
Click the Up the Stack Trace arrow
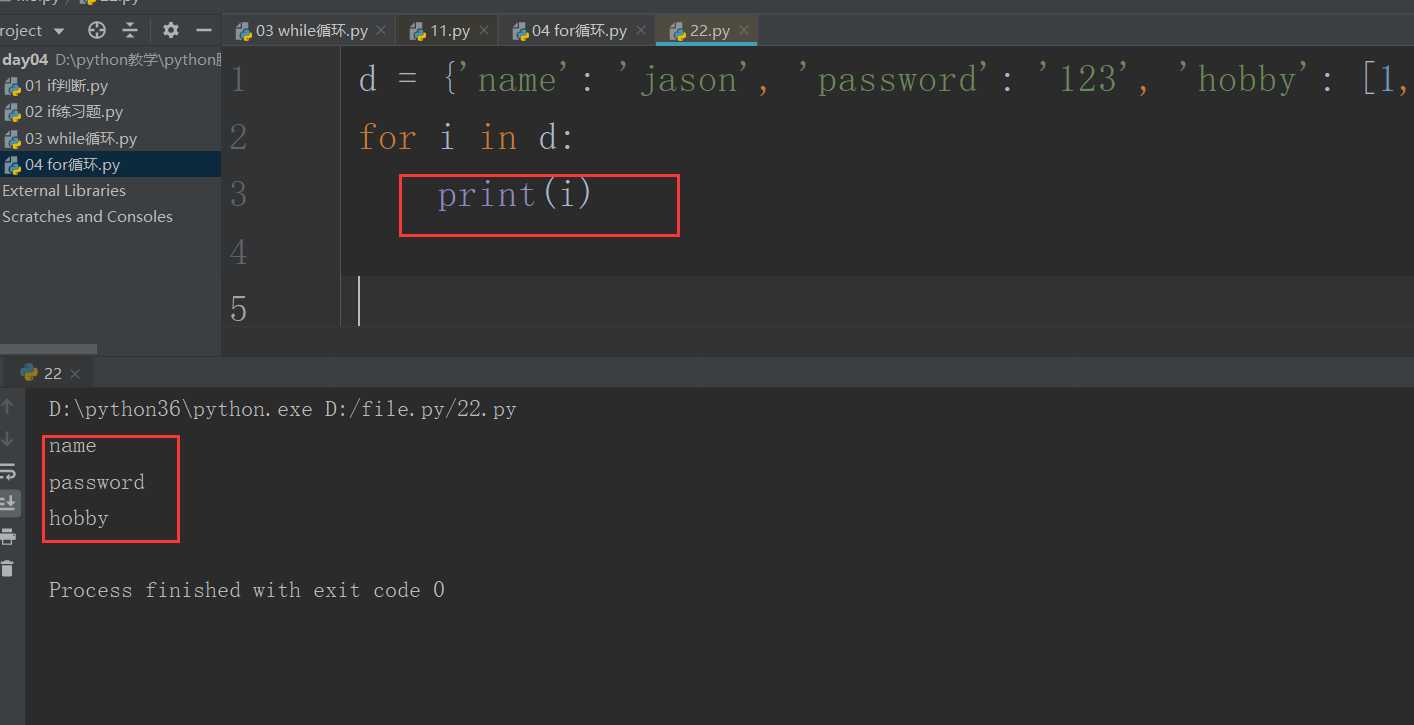7,406
